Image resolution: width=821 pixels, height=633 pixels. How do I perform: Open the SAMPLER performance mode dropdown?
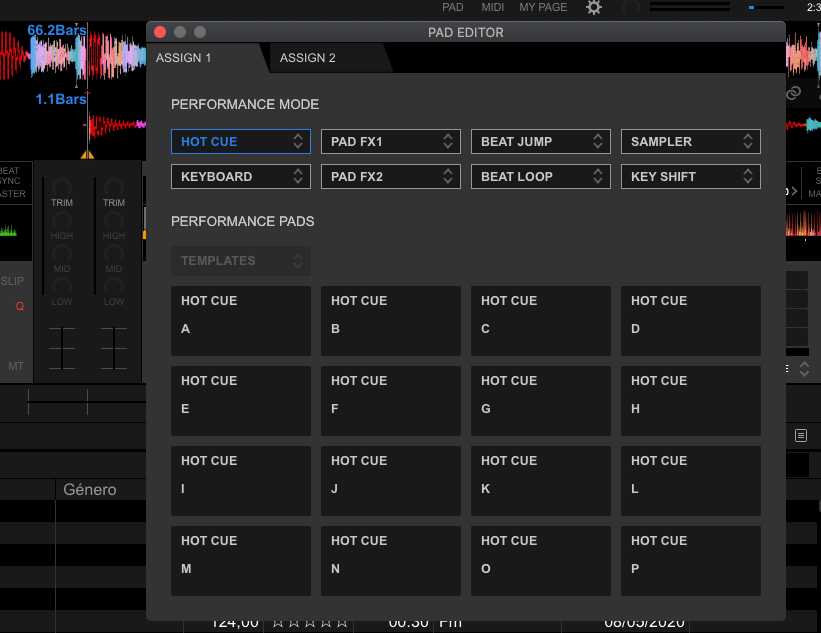pos(691,141)
